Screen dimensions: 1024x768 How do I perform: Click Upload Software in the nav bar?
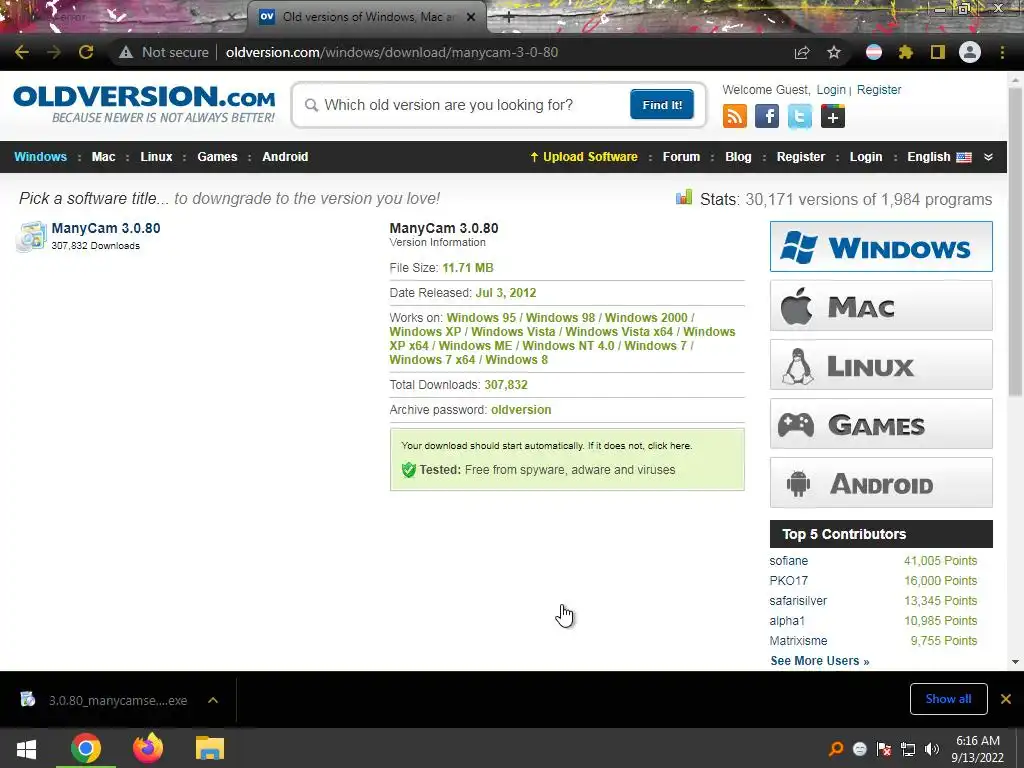(x=583, y=157)
